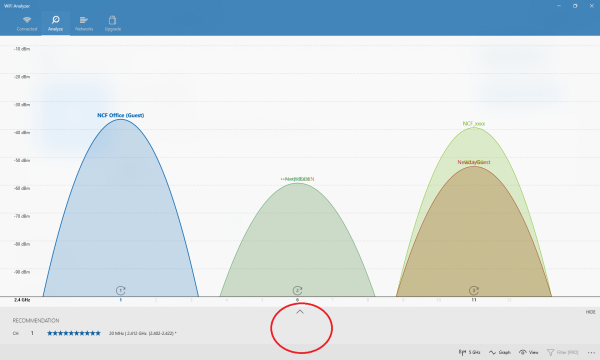Click the channel 11 circle marker icon
The width and height of the screenshot is (600, 360).
coord(474,290)
